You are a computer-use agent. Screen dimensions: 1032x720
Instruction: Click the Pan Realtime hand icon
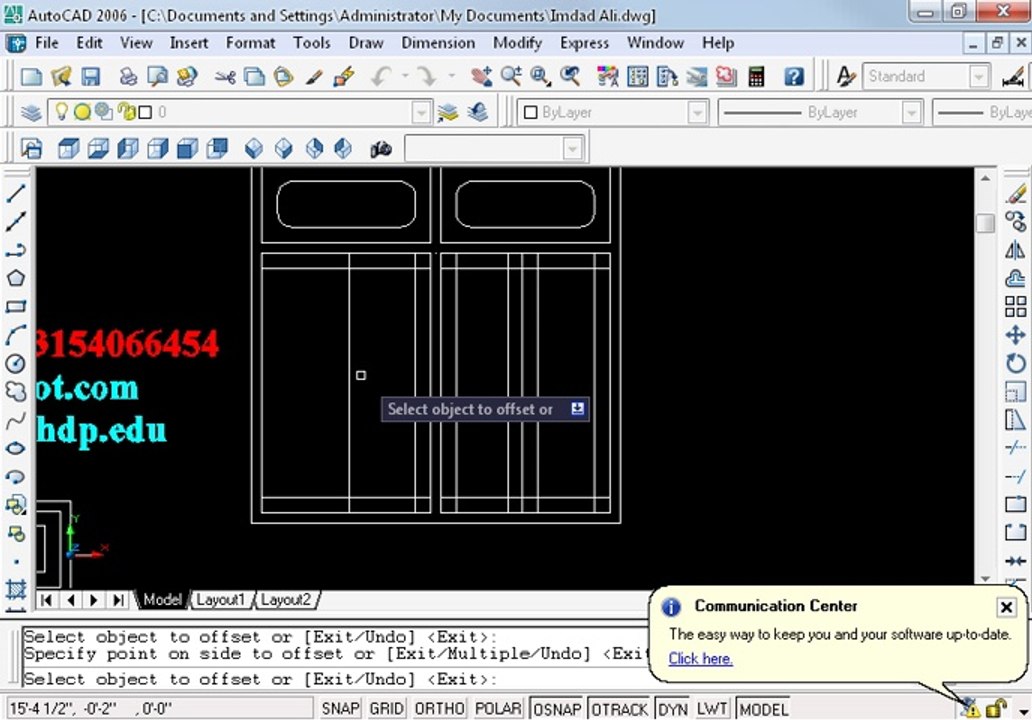tap(481, 76)
